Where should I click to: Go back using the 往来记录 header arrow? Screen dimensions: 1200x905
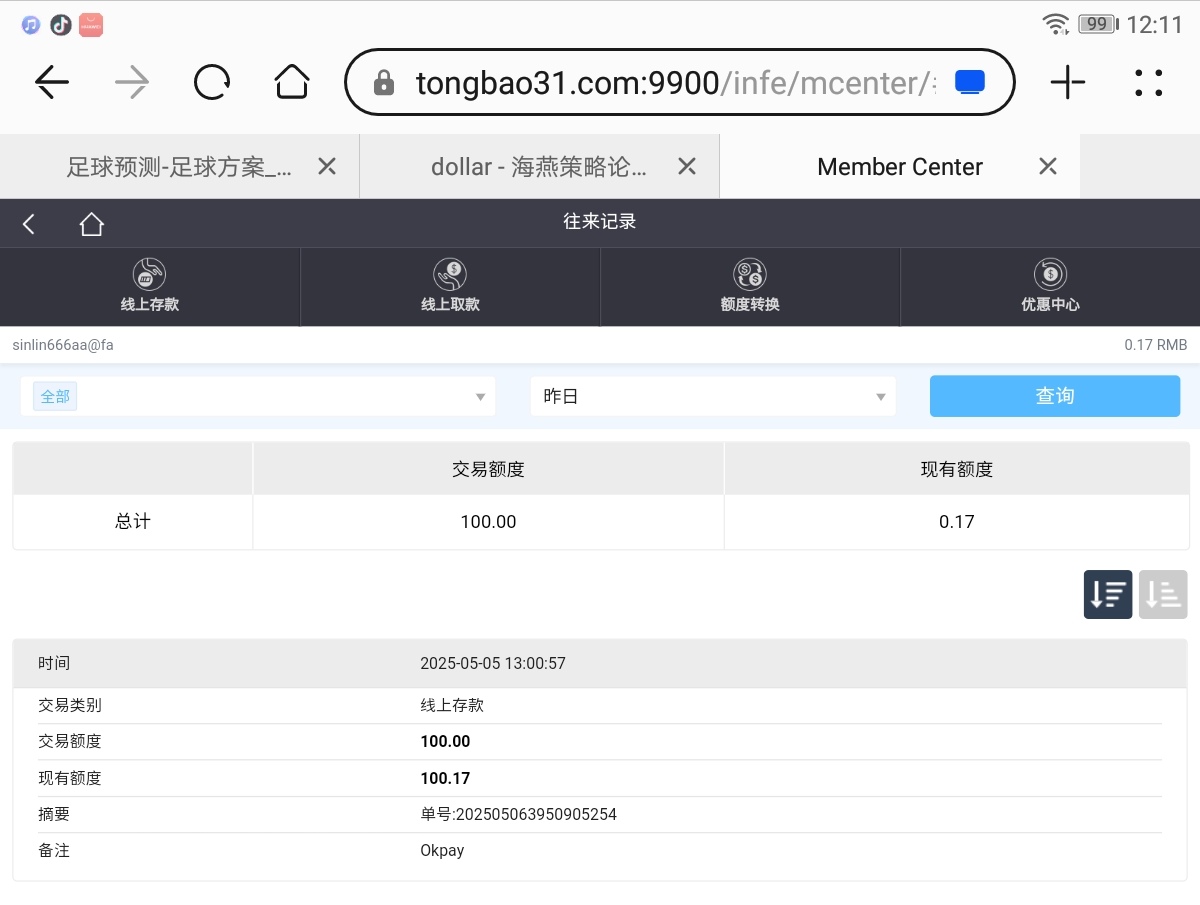click(x=29, y=224)
